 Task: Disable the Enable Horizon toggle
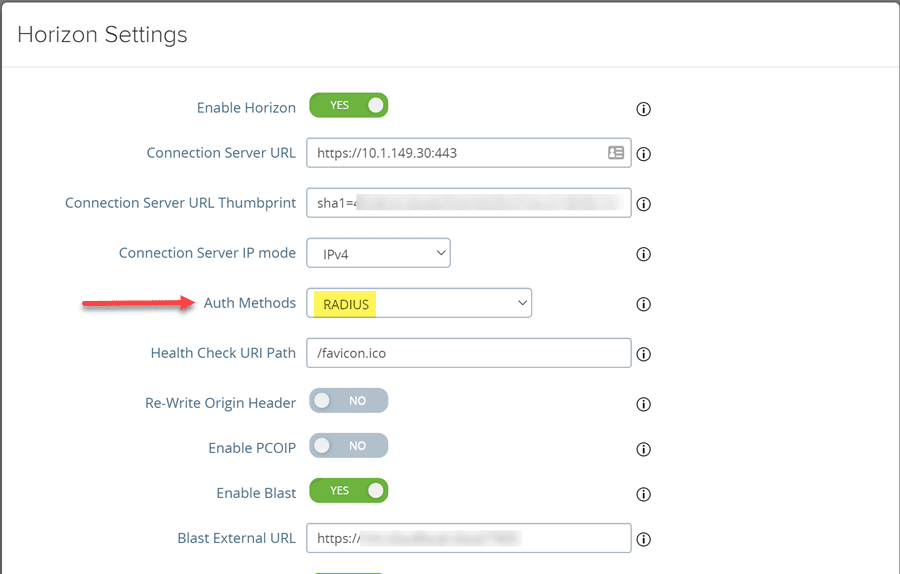coord(348,105)
